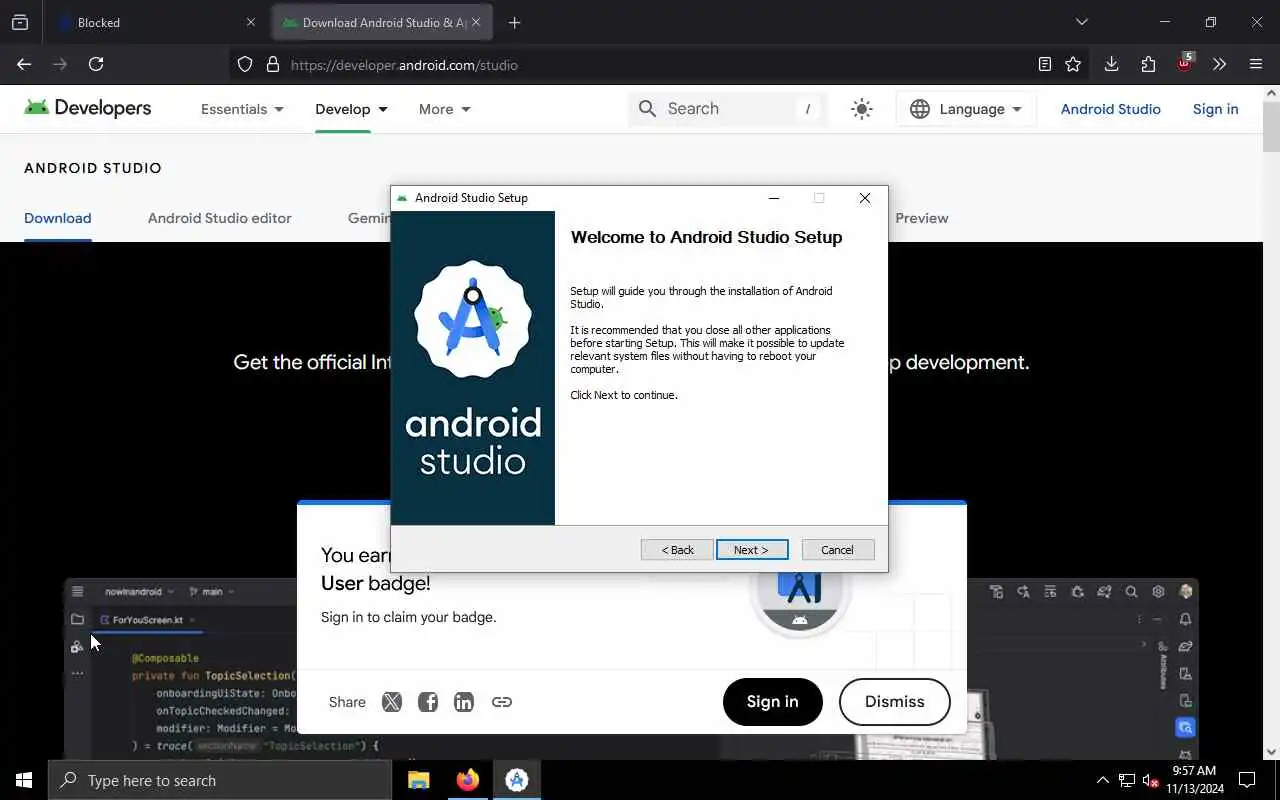Image resolution: width=1280 pixels, height=800 pixels.
Task: Show more tools chevron in toolbar
Action: tap(1219, 64)
